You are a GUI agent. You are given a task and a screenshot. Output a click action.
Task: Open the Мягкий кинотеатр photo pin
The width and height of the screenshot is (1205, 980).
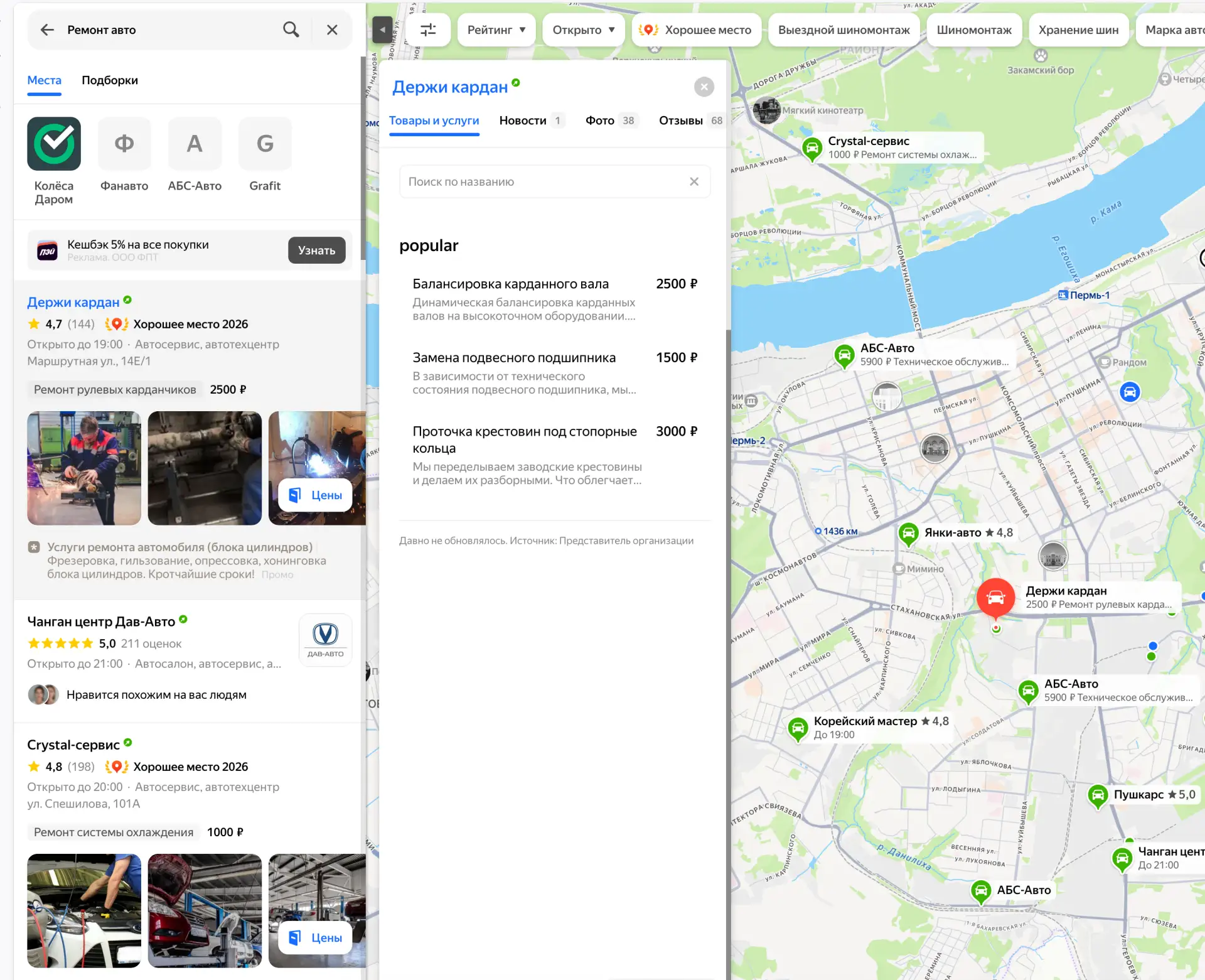[766, 111]
